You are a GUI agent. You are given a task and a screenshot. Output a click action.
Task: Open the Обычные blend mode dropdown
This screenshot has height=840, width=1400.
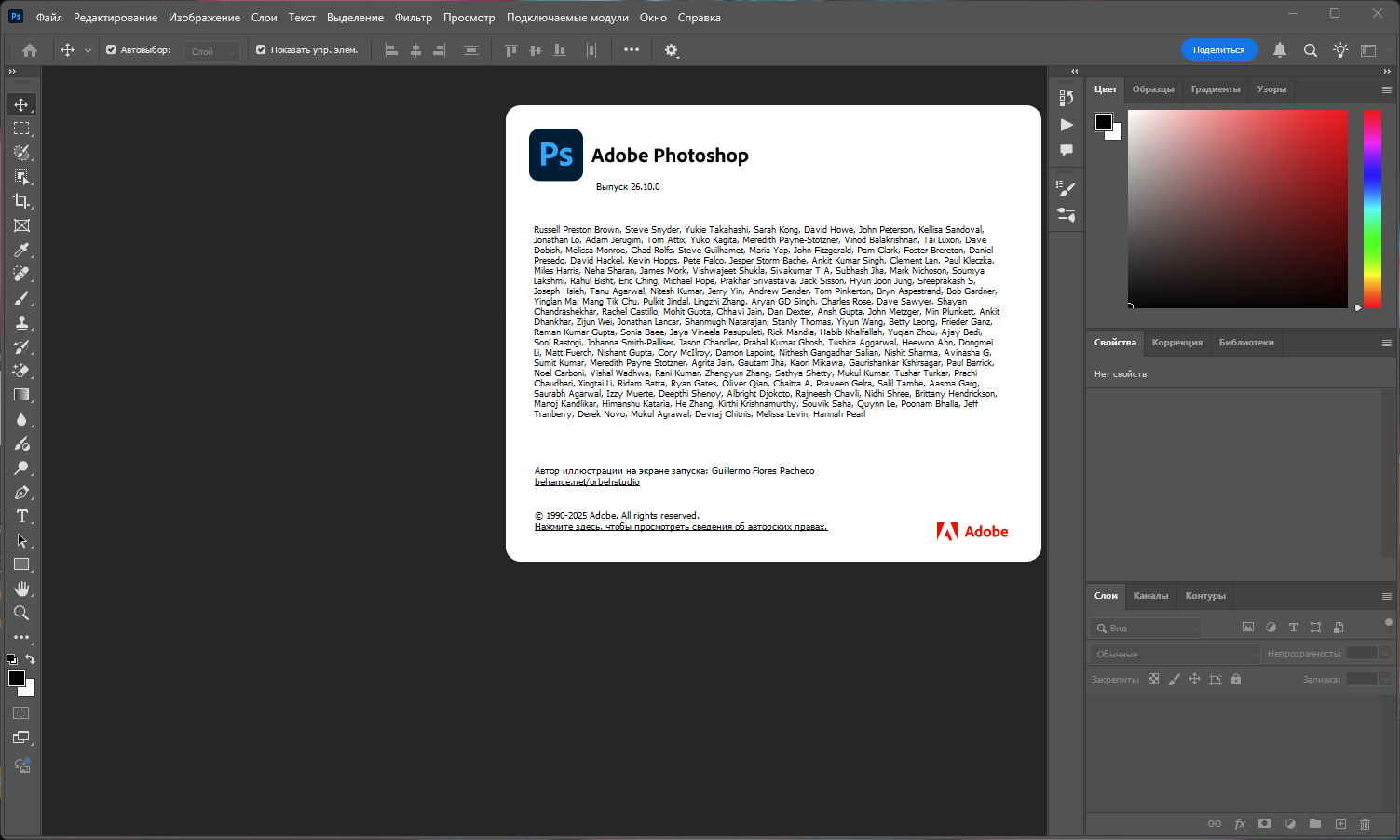[x=1175, y=654]
